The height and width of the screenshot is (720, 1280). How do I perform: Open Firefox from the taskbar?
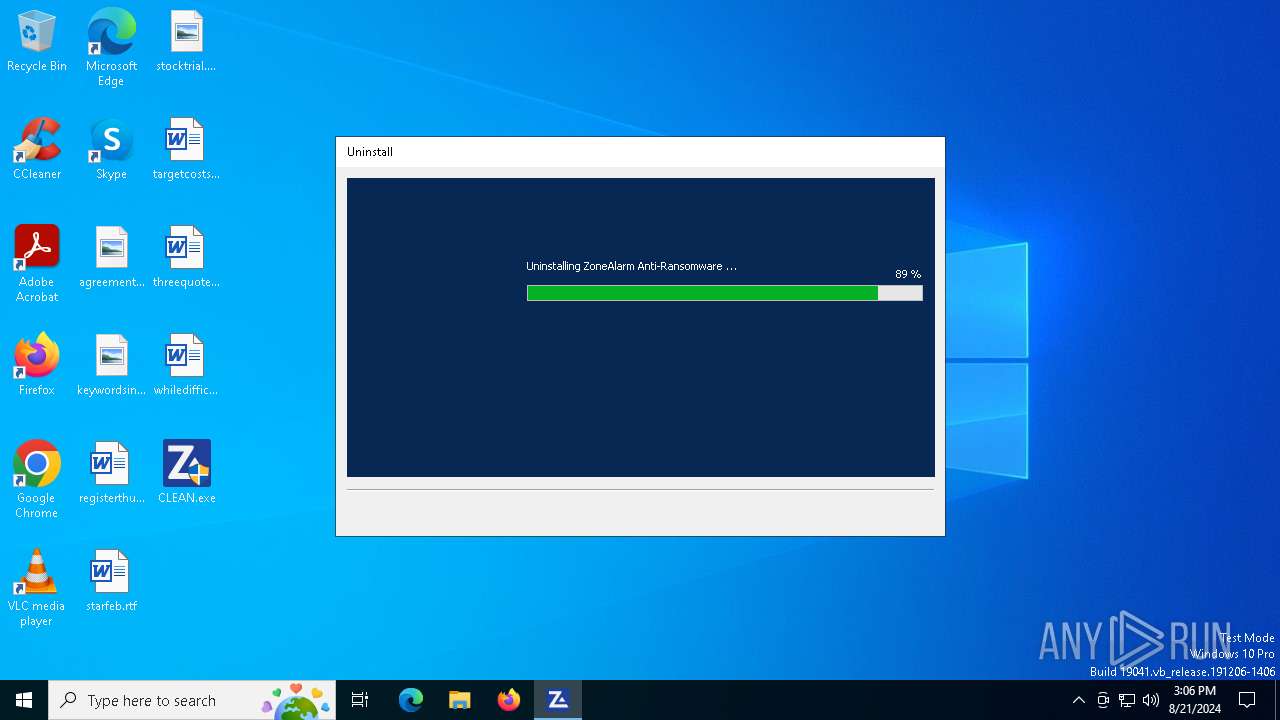509,700
